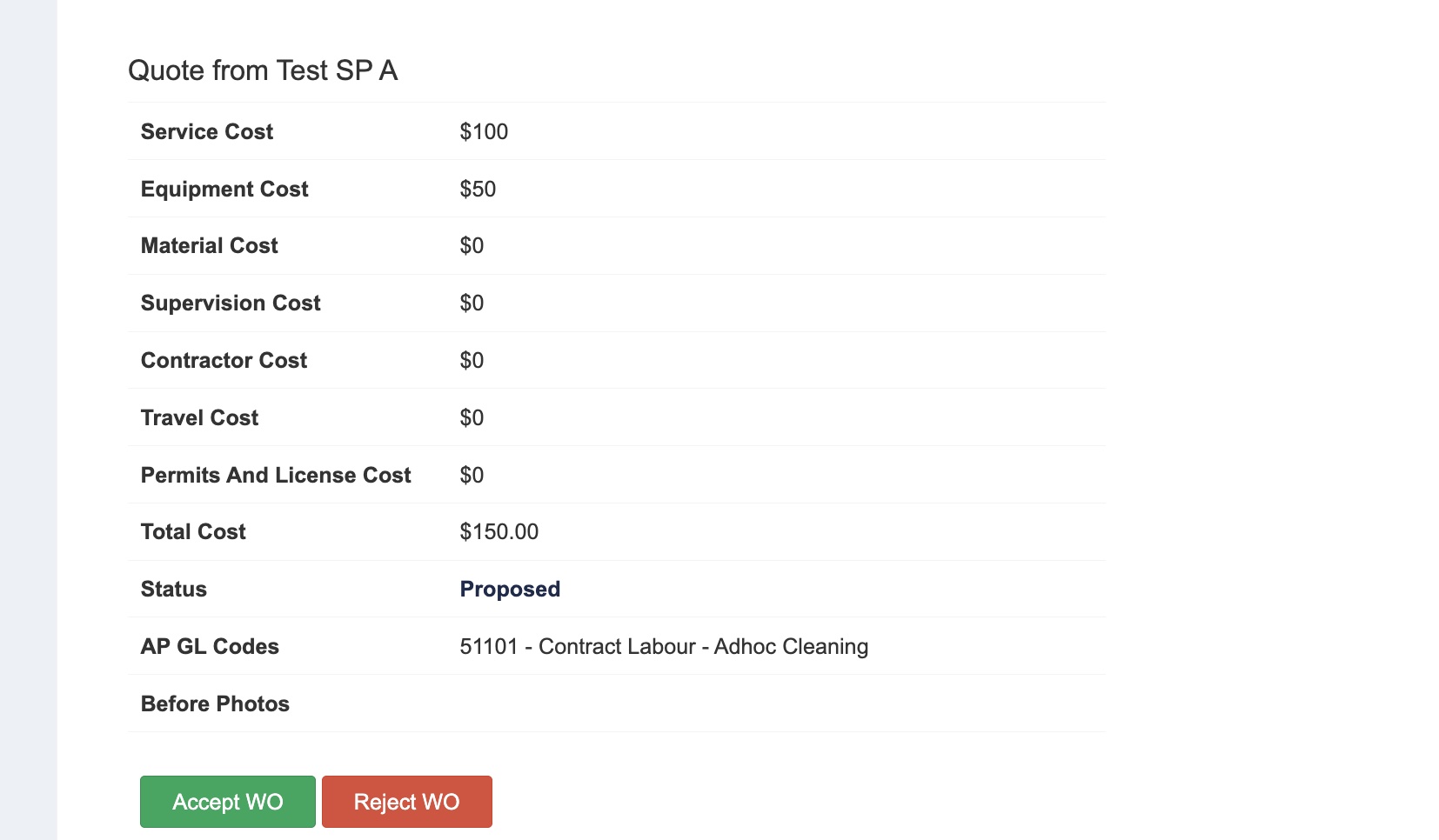Image resolution: width=1439 pixels, height=840 pixels.
Task: Click the $0 Travel Cost value
Action: coord(472,418)
